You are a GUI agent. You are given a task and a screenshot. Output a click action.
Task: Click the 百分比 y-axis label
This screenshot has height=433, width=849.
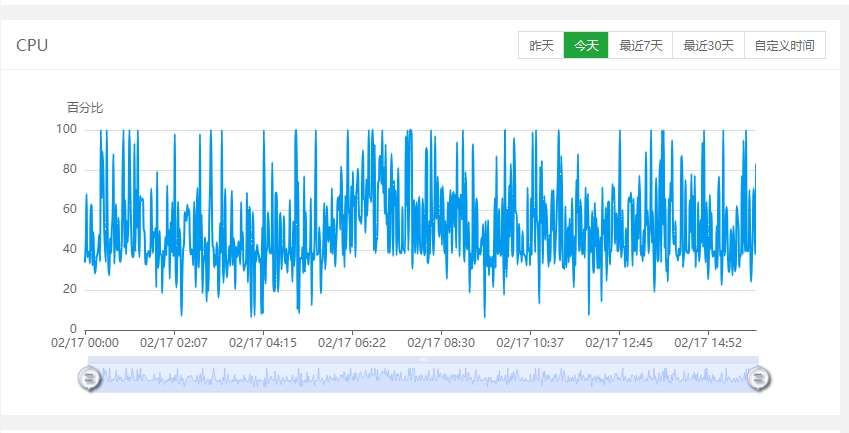pyautogui.click(x=85, y=108)
